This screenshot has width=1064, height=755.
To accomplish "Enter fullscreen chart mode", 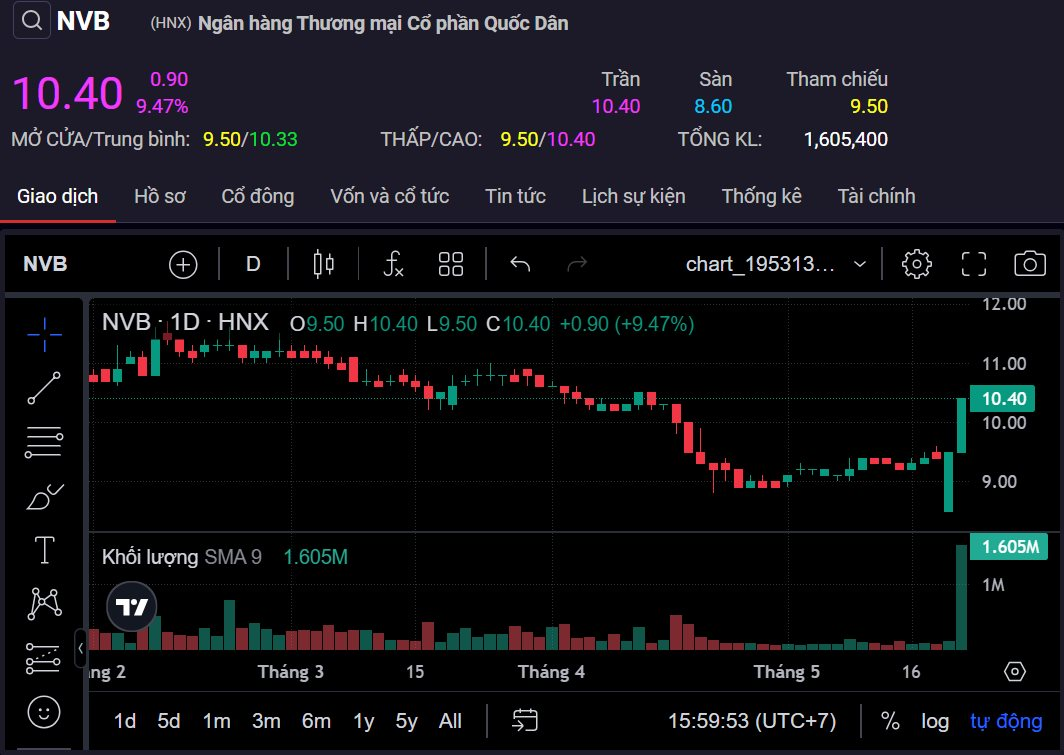I will 973,264.
